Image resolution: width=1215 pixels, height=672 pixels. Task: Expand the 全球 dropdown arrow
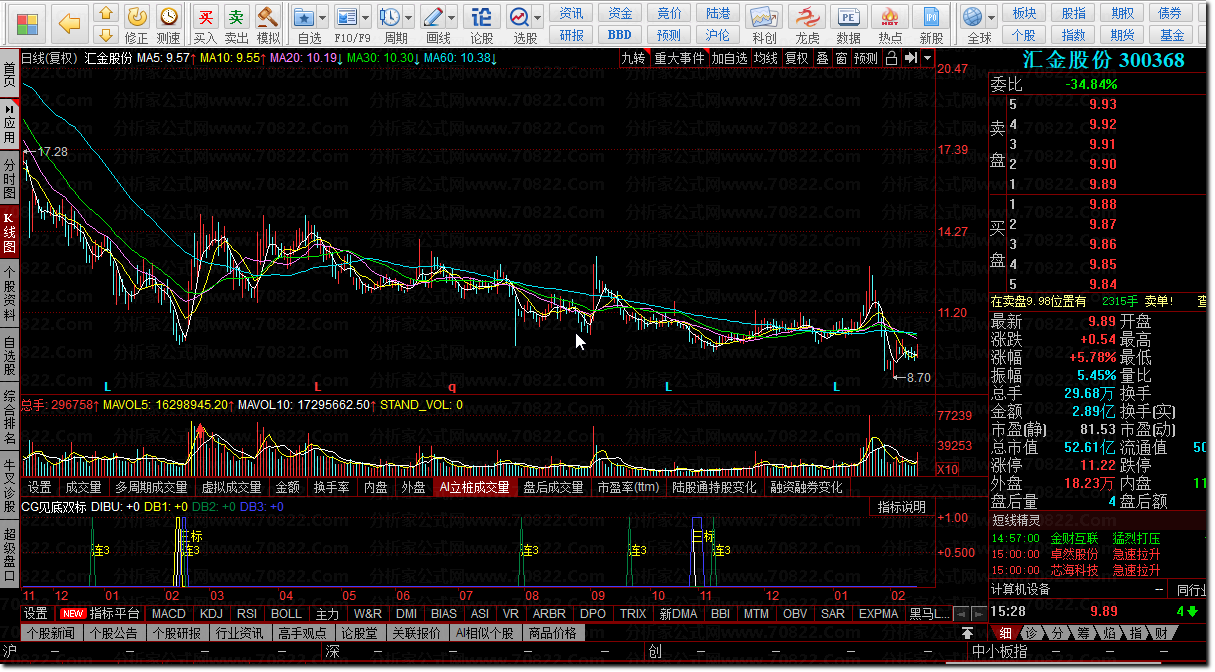(x=993, y=17)
